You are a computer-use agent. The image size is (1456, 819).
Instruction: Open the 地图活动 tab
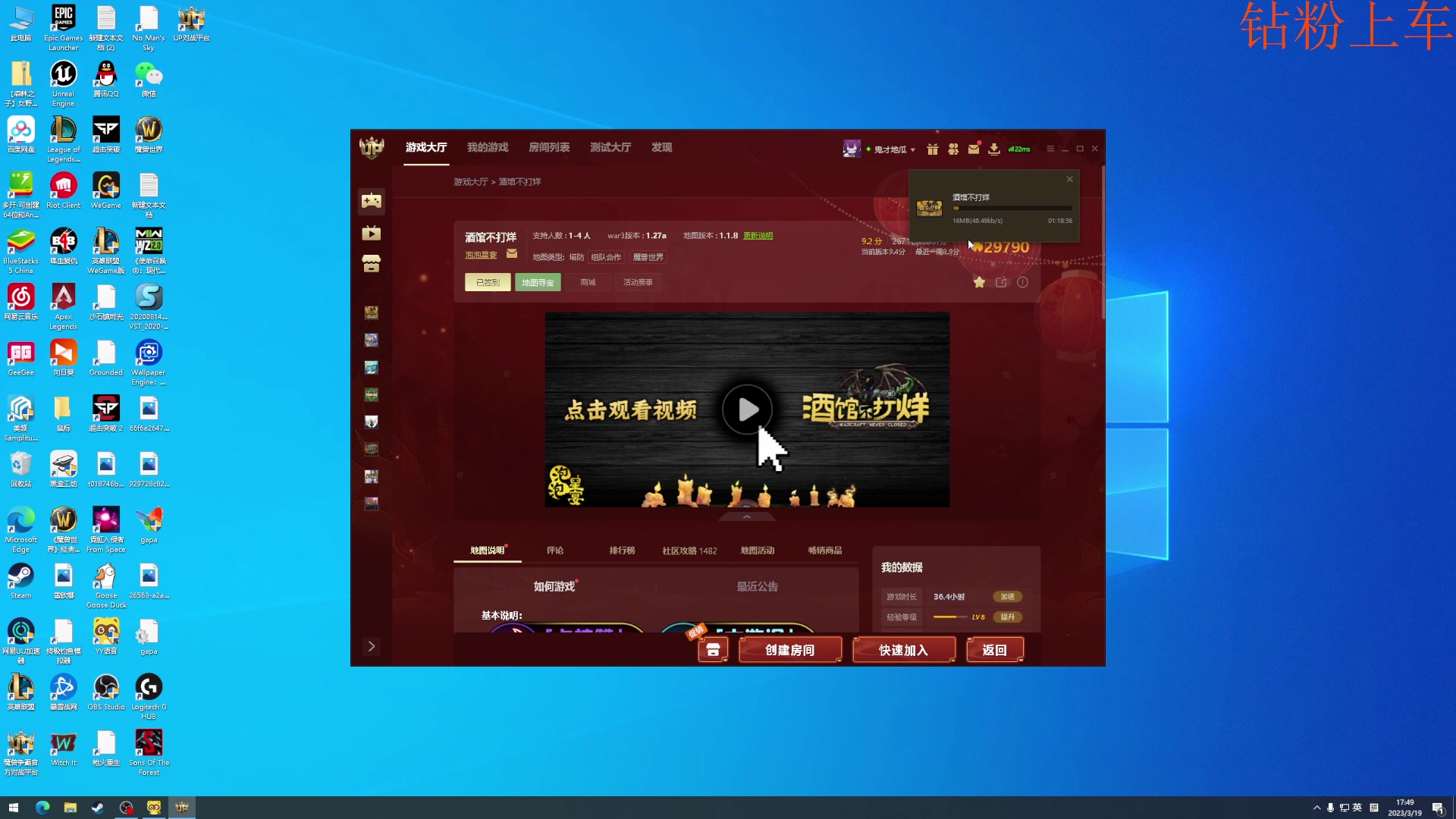758,551
